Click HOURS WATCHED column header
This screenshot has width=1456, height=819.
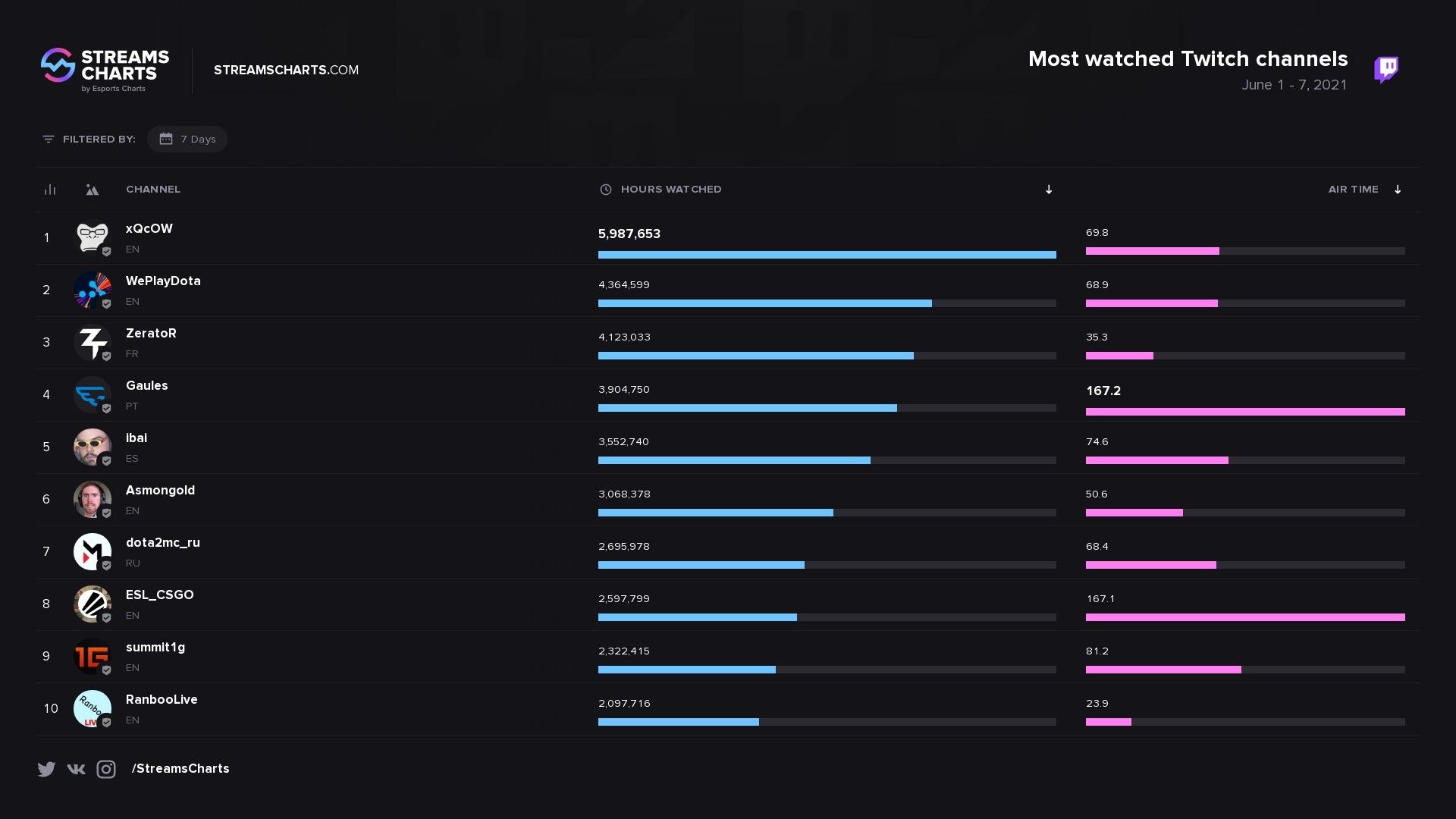(671, 189)
